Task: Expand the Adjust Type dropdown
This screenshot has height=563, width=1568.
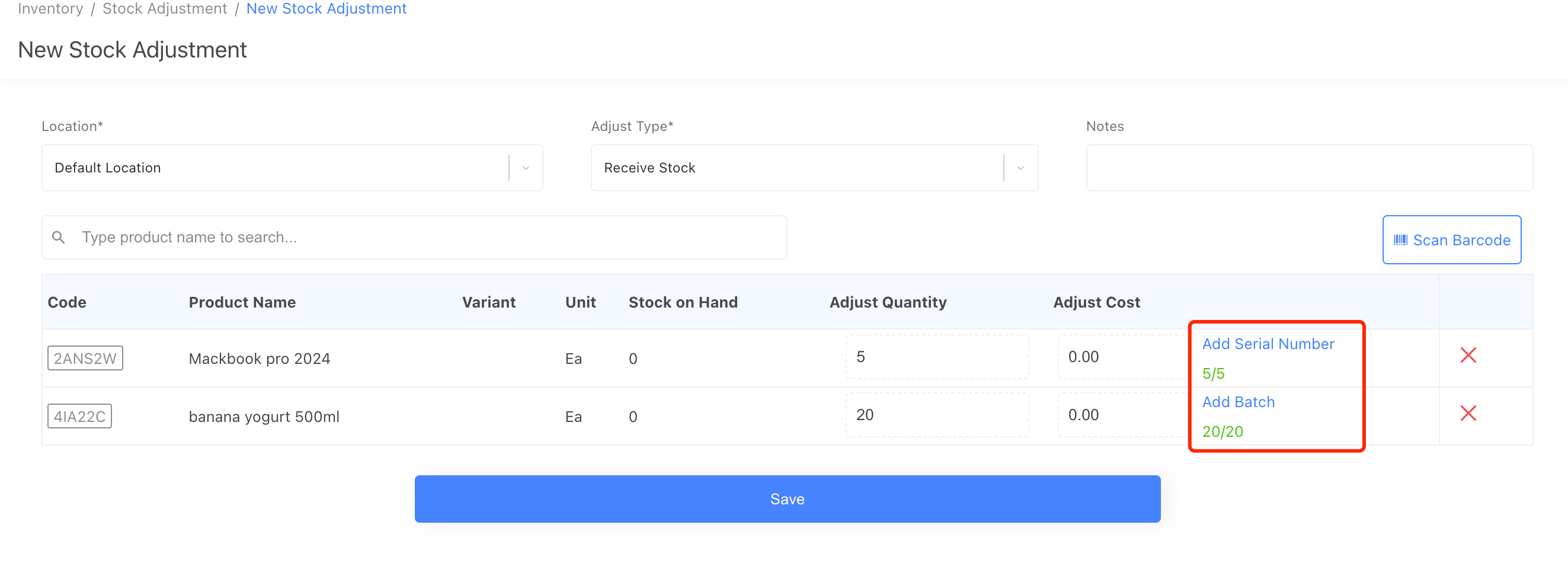Action: [x=1020, y=168]
